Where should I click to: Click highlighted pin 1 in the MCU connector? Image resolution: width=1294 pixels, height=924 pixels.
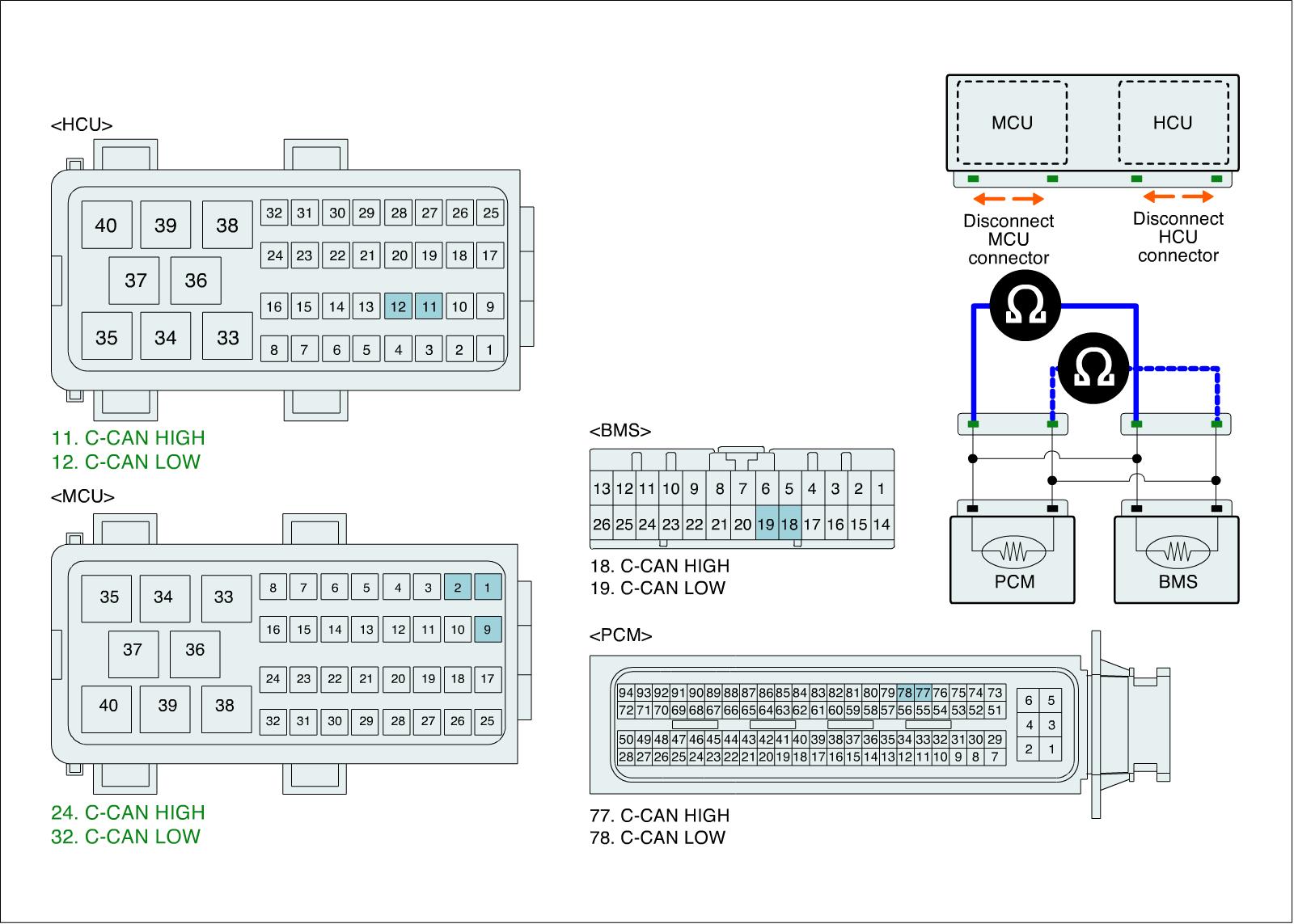[487, 588]
